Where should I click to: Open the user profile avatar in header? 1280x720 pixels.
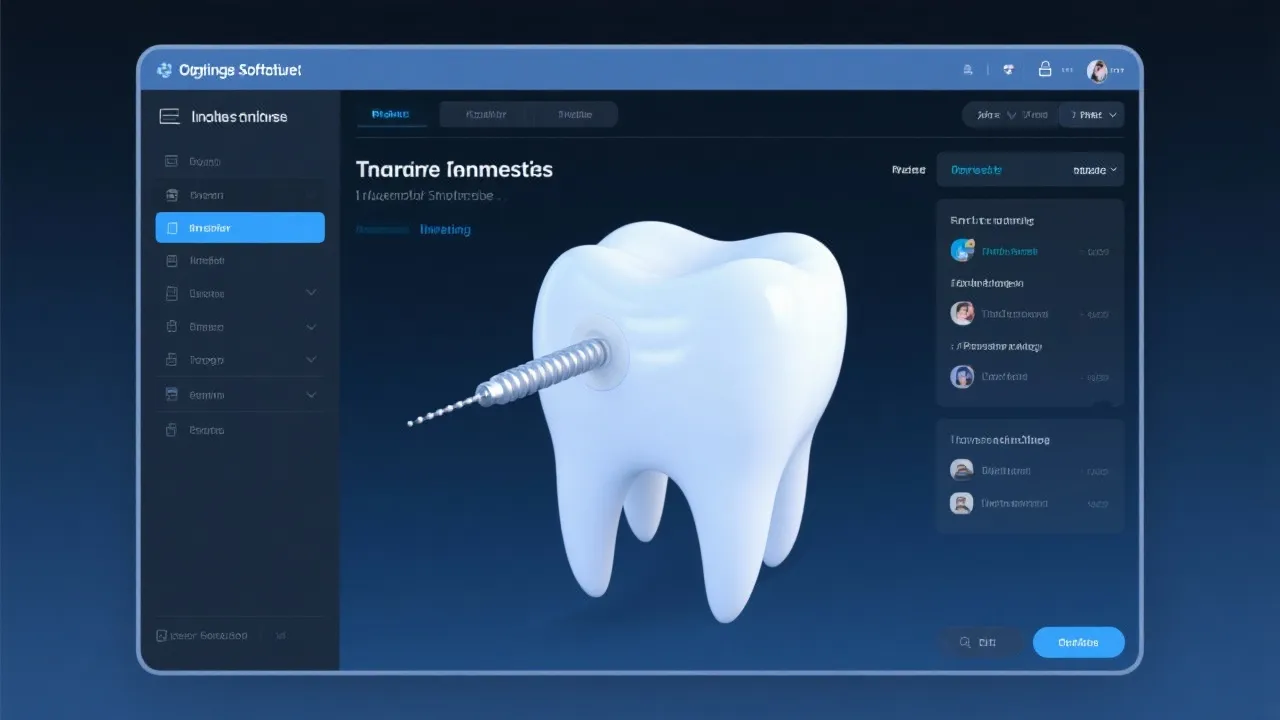[x=1097, y=70]
